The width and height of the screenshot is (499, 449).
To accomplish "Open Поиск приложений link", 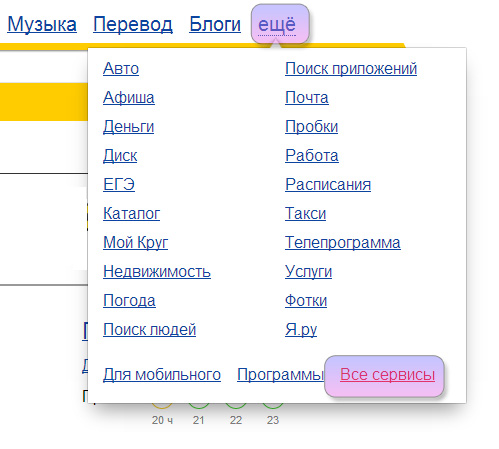I will point(351,69).
